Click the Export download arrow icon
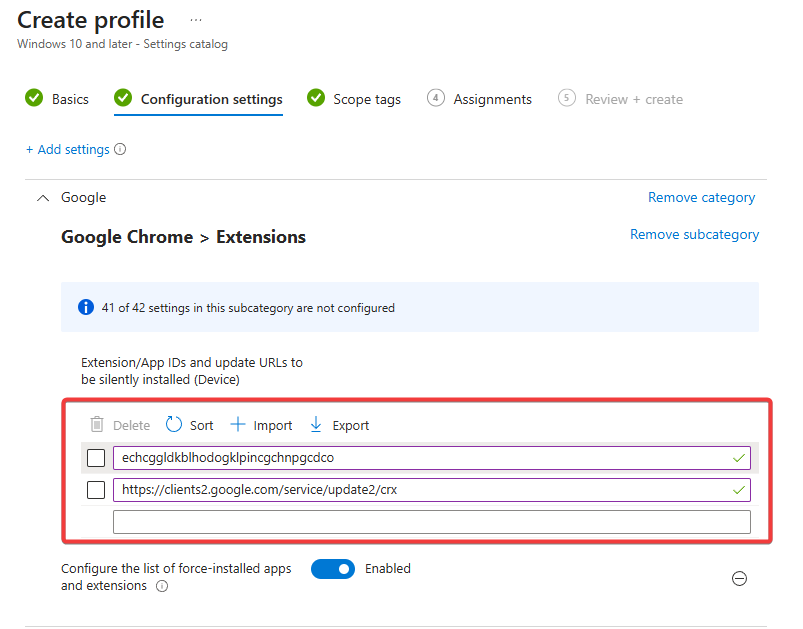The width and height of the screenshot is (803, 629). click(316, 424)
